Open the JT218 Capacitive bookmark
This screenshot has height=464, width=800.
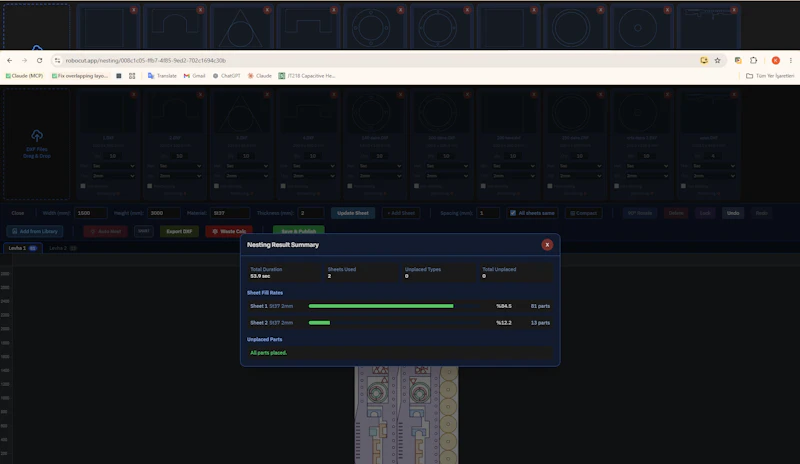(307, 76)
